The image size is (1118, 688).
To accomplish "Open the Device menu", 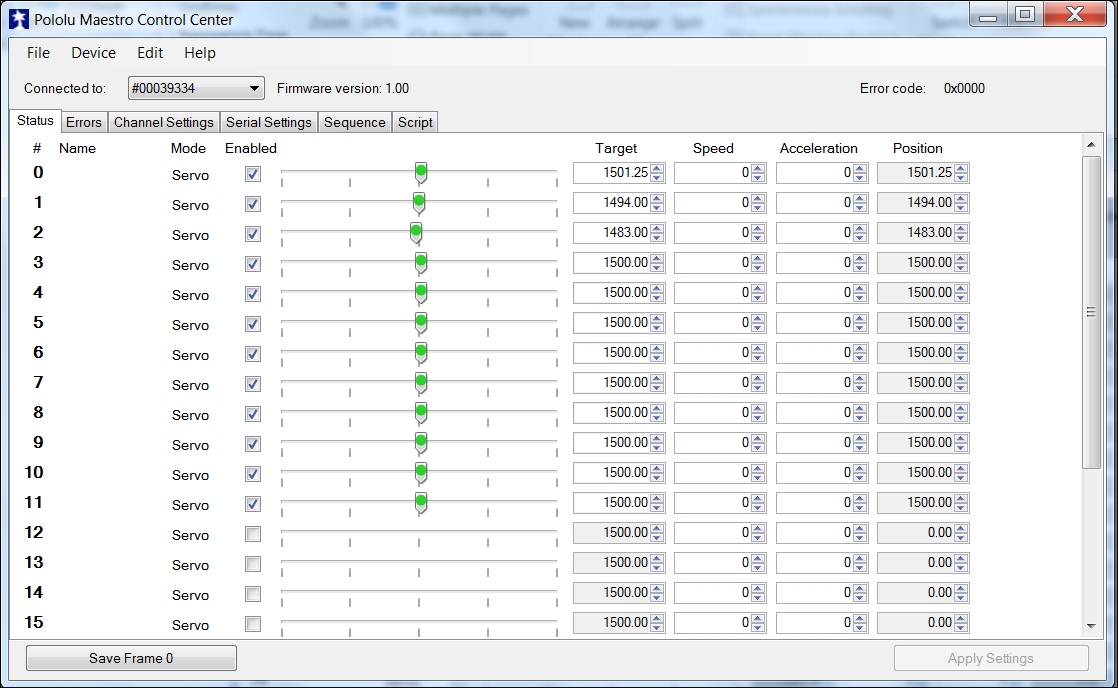I will tap(93, 53).
